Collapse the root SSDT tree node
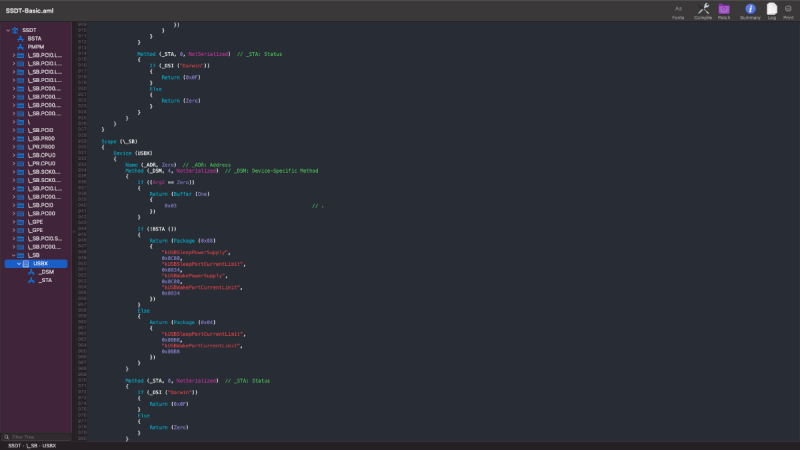This screenshot has width=800, height=450. (x=8, y=30)
